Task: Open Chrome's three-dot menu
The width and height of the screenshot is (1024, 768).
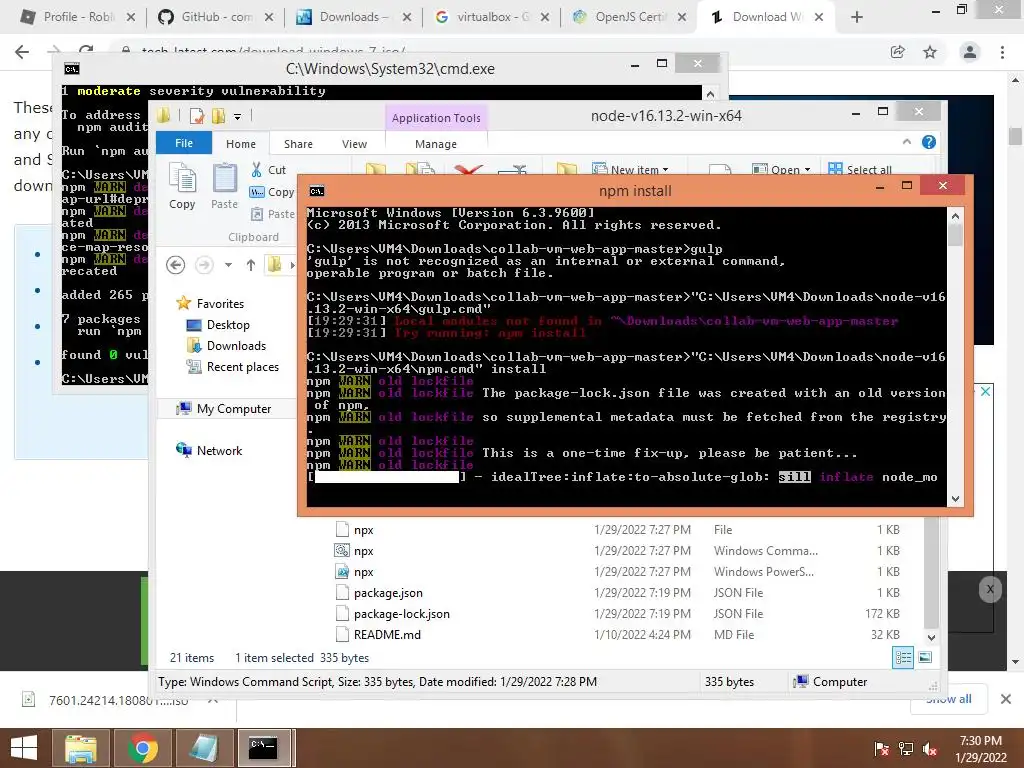Action: (x=1002, y=52)
